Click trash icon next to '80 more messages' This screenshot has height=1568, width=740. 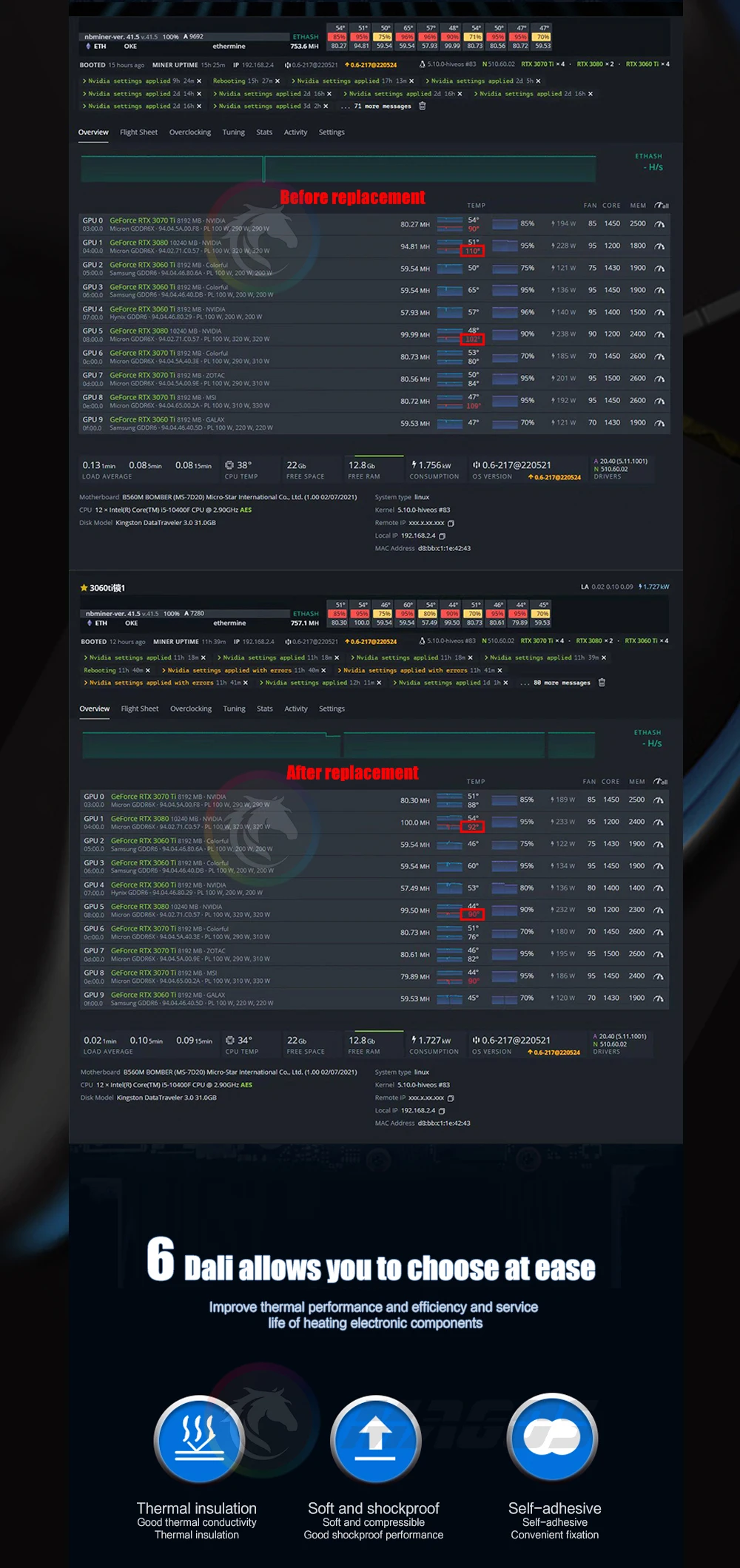pyautogui.click(x=602, y=683)
